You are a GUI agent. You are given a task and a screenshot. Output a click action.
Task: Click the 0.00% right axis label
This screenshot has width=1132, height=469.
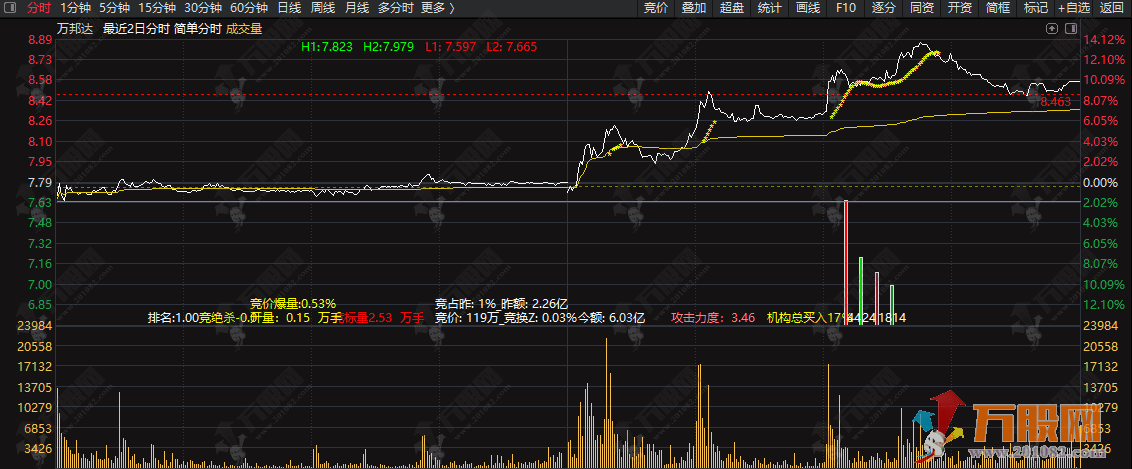click(1102, 182)
